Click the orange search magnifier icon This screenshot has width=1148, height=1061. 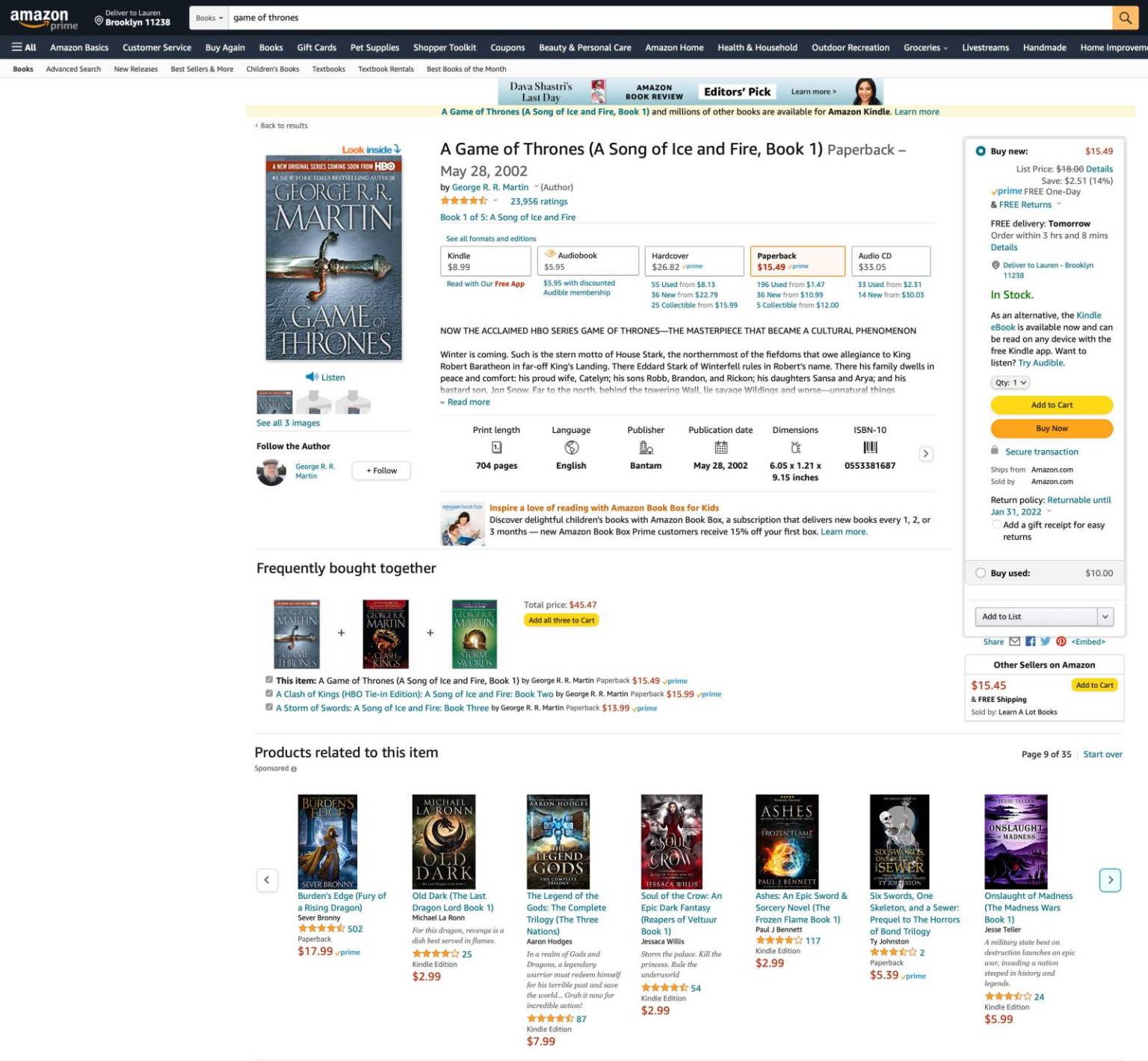tap(1124, 18)
